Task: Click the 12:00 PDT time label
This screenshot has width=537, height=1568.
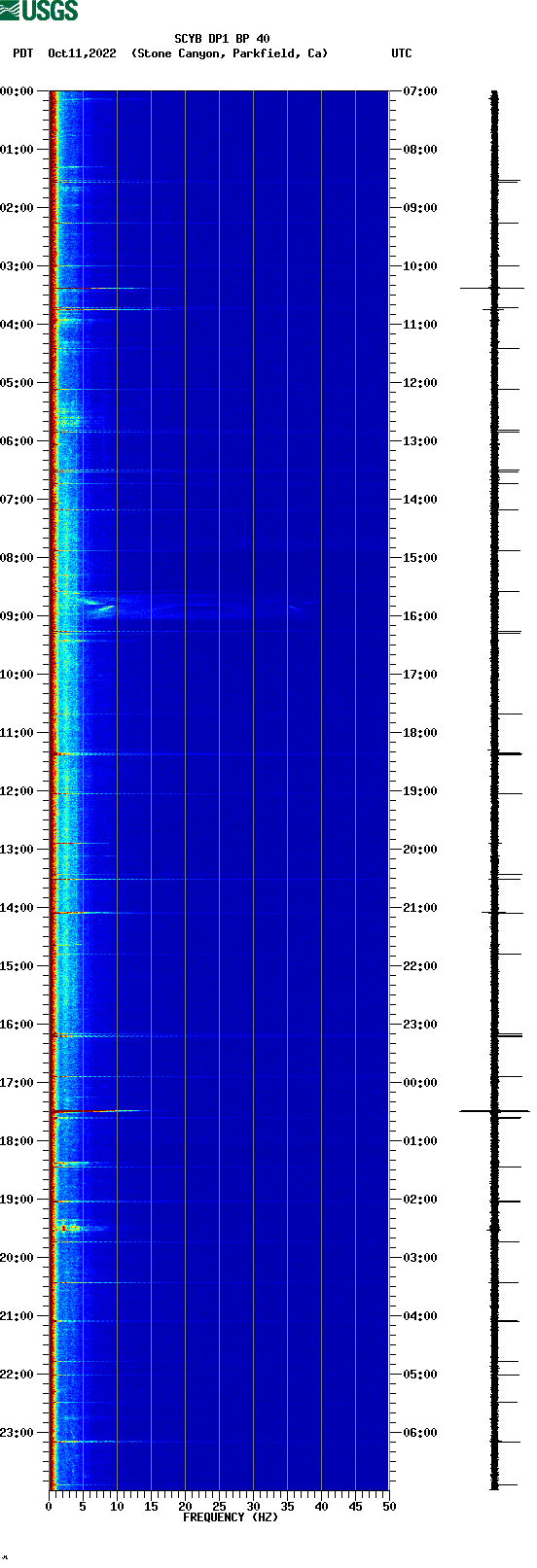Action: tap(18, 791)
